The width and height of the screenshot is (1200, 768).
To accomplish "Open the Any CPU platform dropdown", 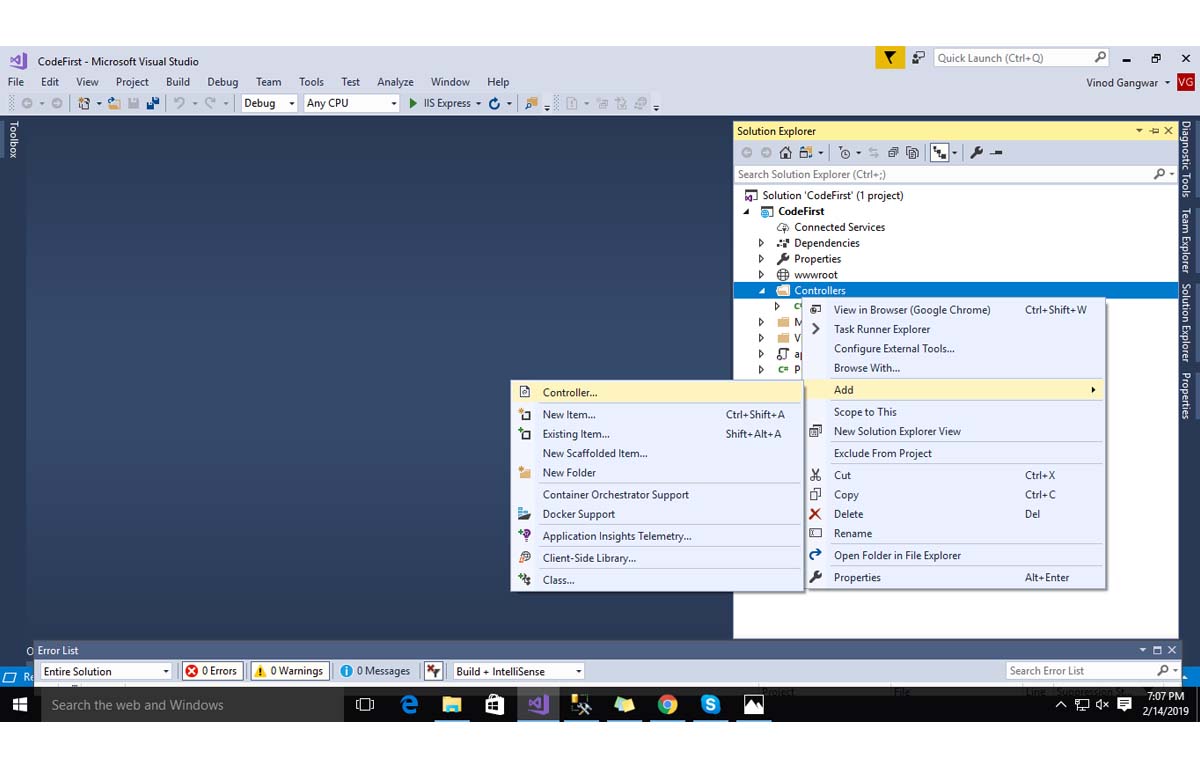I will tap(351, 103).
